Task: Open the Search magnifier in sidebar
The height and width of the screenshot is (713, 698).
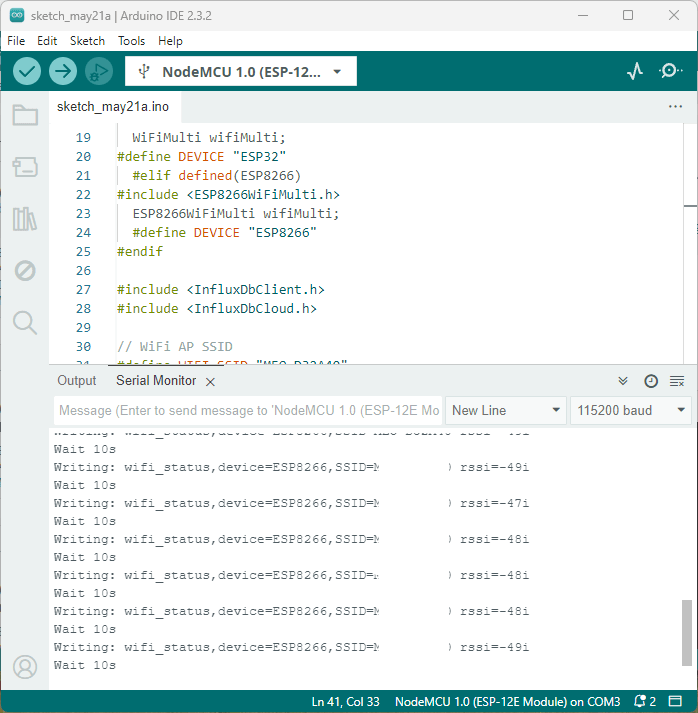Action: coord(25,322)
